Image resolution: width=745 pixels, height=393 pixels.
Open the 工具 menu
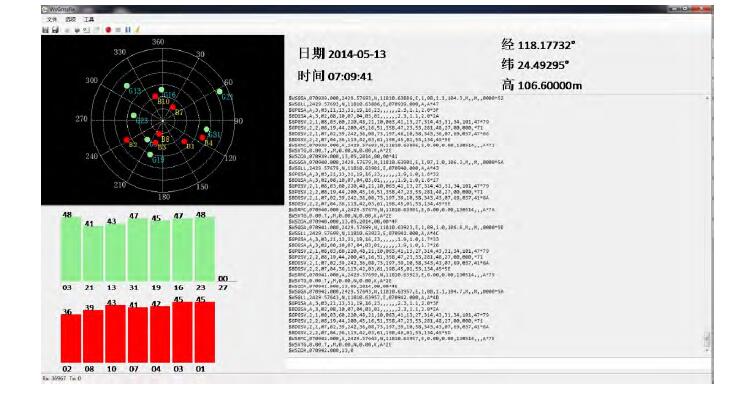(89, 19)
